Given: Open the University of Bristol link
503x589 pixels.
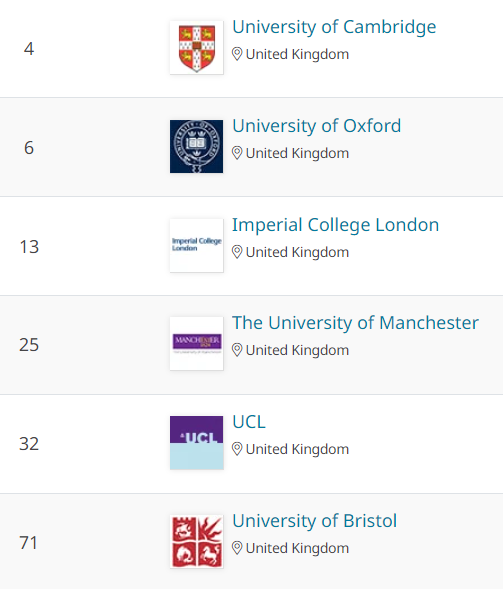Looking at the screenshot, I should point(314,521).
